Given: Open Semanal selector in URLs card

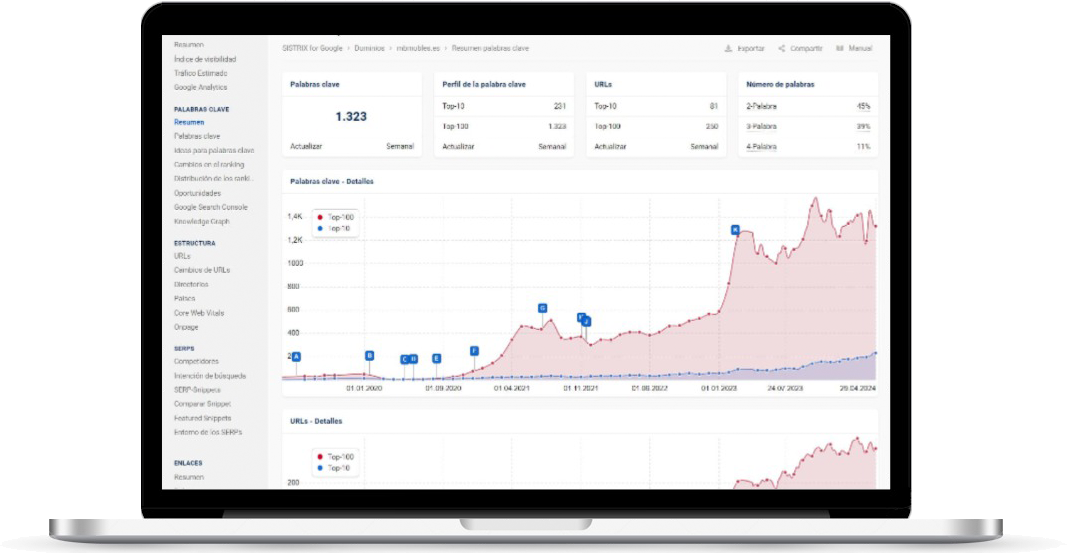Looking at the screenshot, I should pos(704,147).
